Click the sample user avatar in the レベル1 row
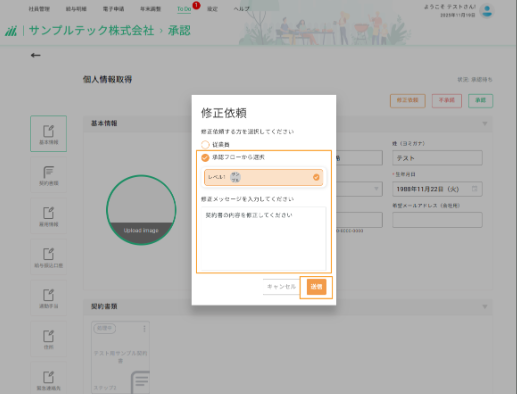 point(235,177)
